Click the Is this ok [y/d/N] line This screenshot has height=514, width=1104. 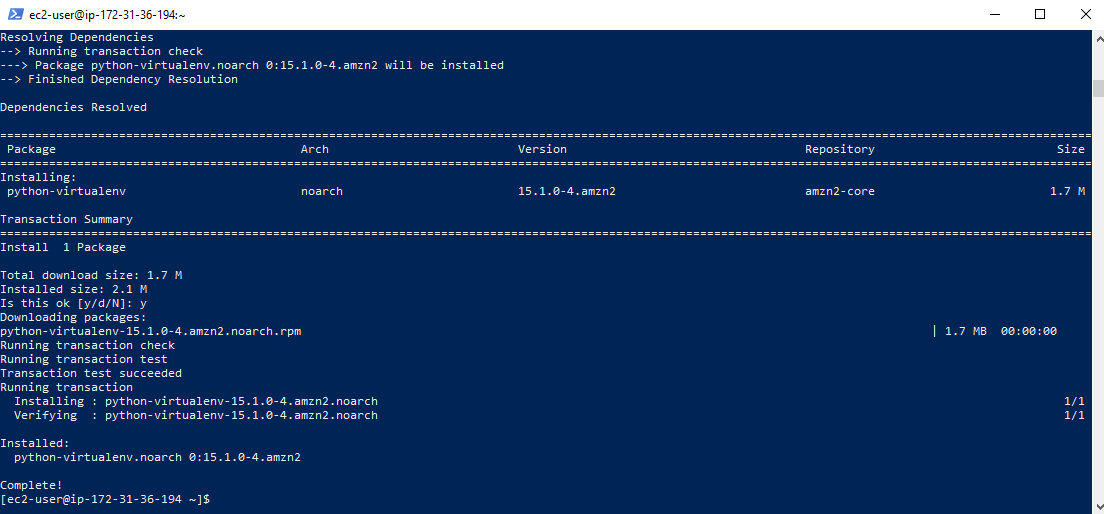pos(73,303)
